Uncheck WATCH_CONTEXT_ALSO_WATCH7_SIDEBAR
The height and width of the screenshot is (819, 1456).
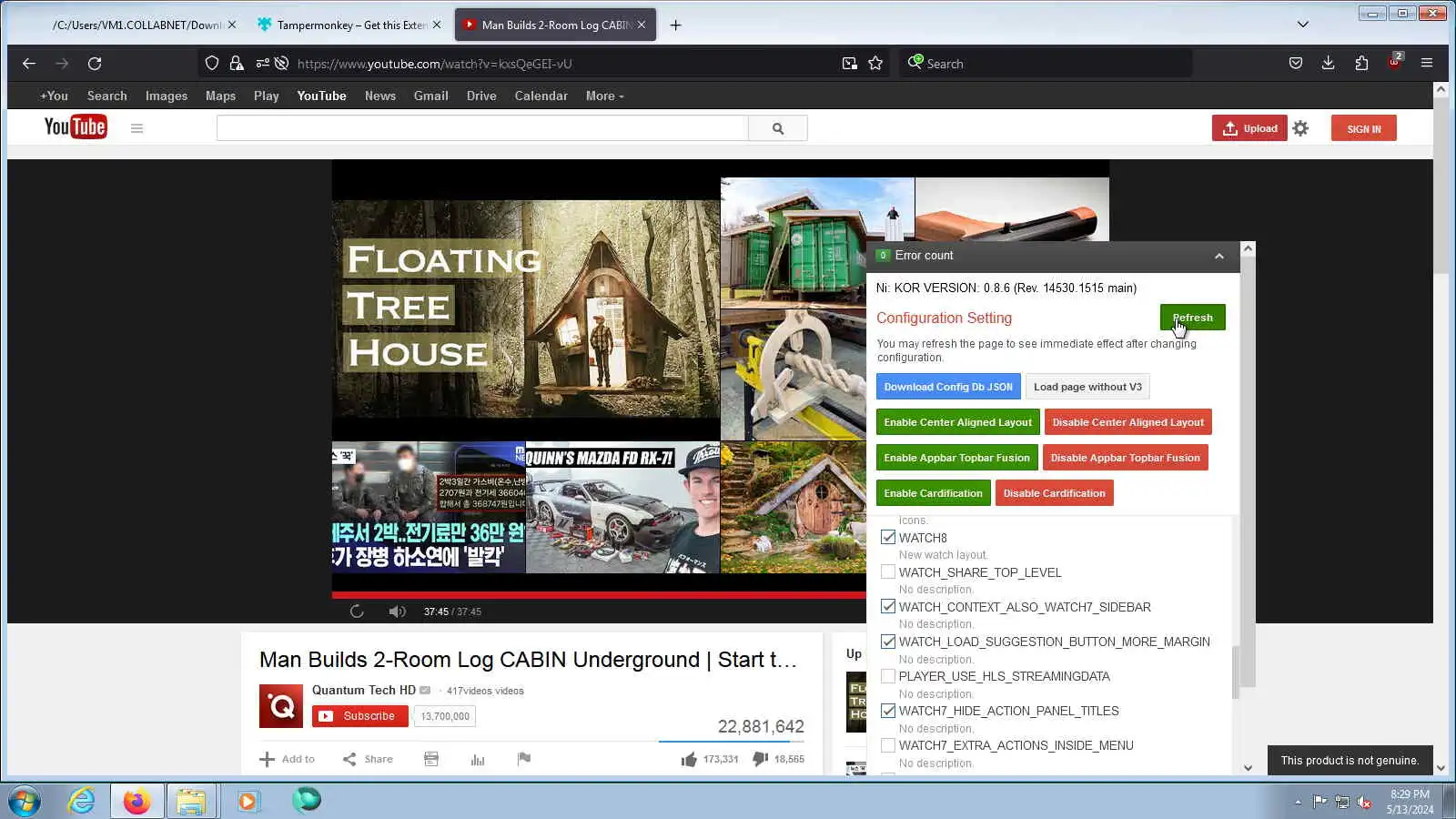(888, 607)
